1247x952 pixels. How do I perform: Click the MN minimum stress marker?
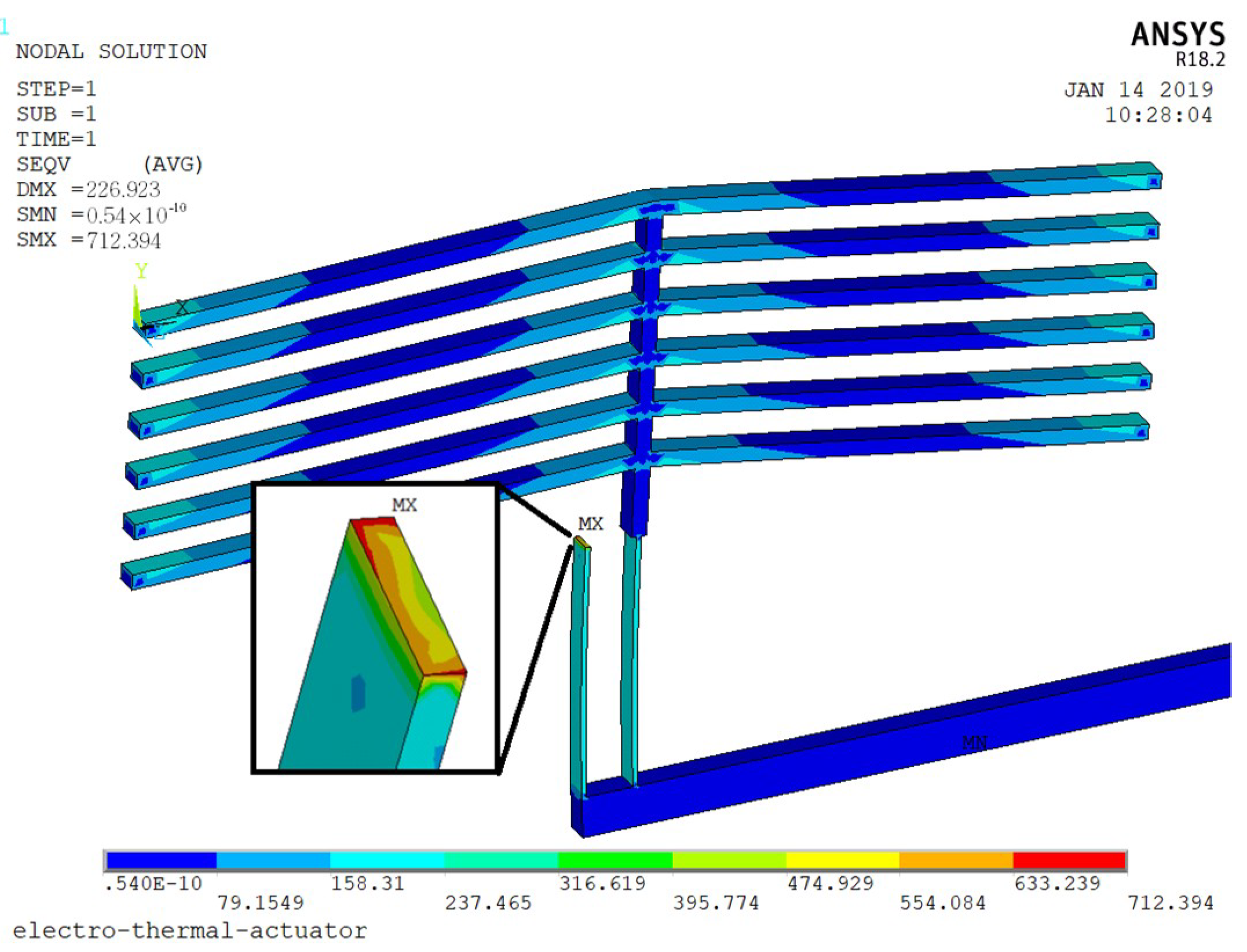974,742
